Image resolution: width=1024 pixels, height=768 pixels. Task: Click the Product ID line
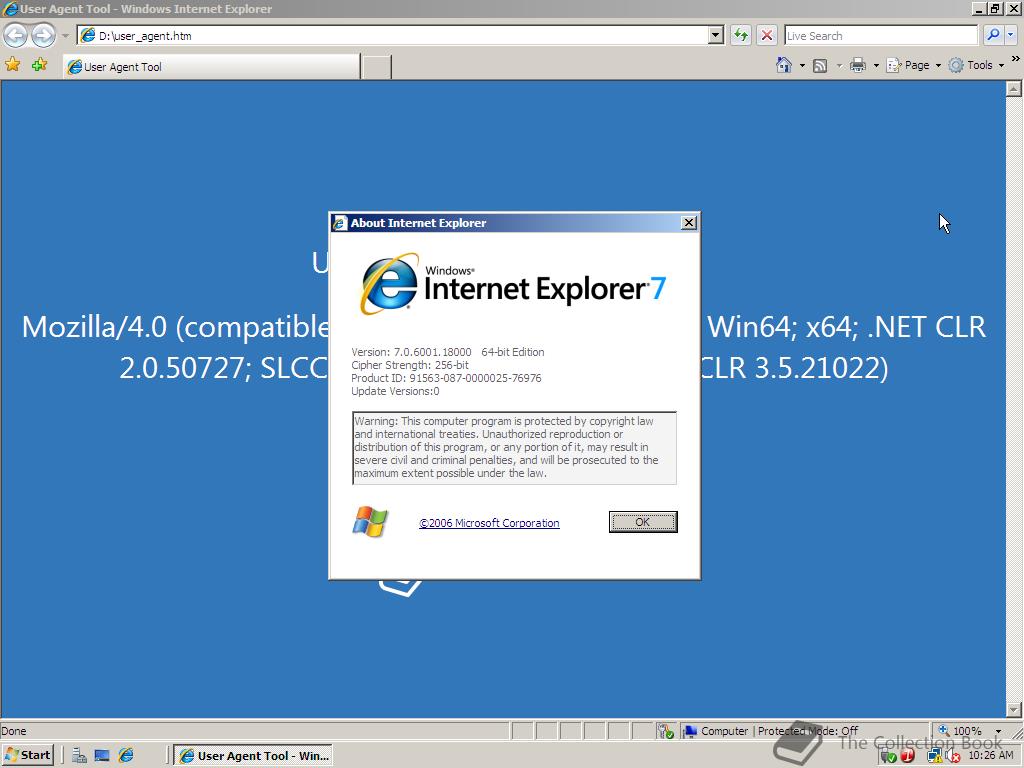pyautogui.click(x=446, y=378)
